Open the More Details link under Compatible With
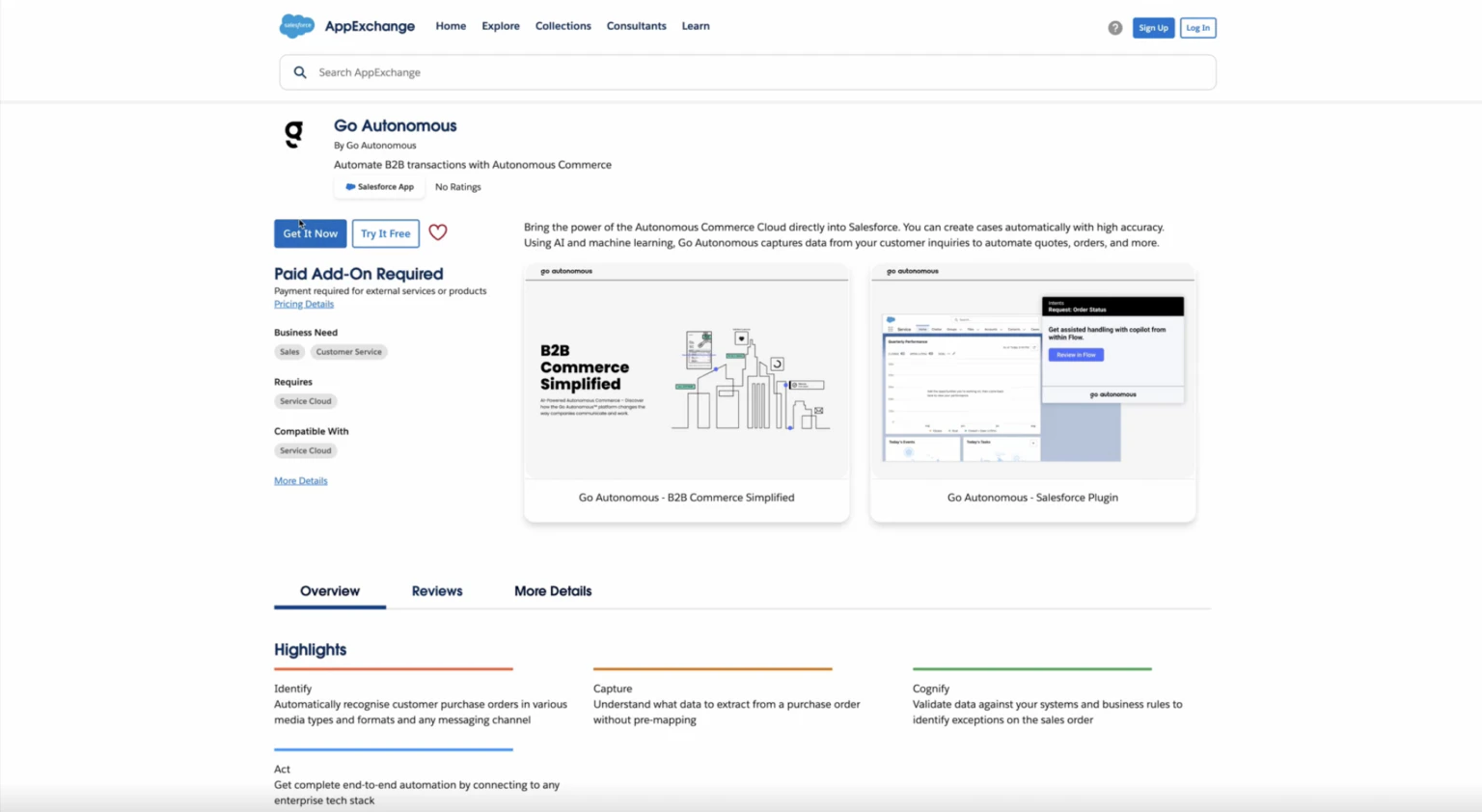 pos(301,480)
